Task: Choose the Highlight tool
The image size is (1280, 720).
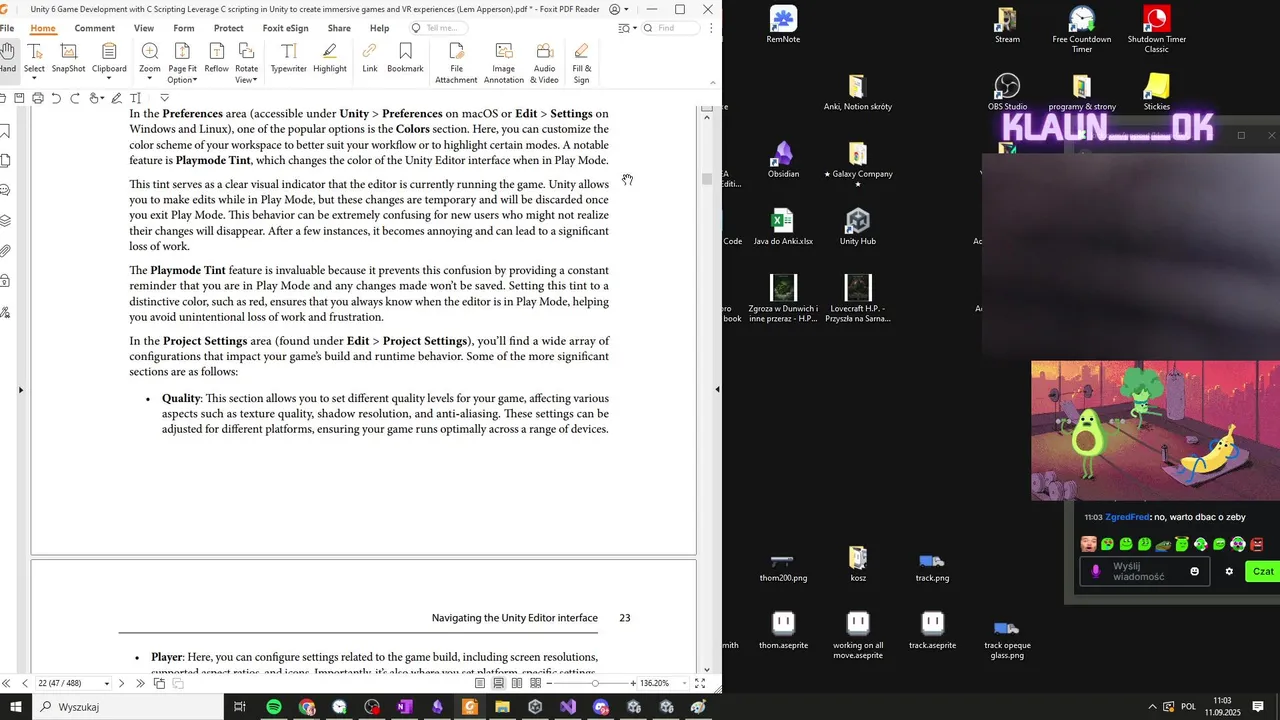Action: 330,58
